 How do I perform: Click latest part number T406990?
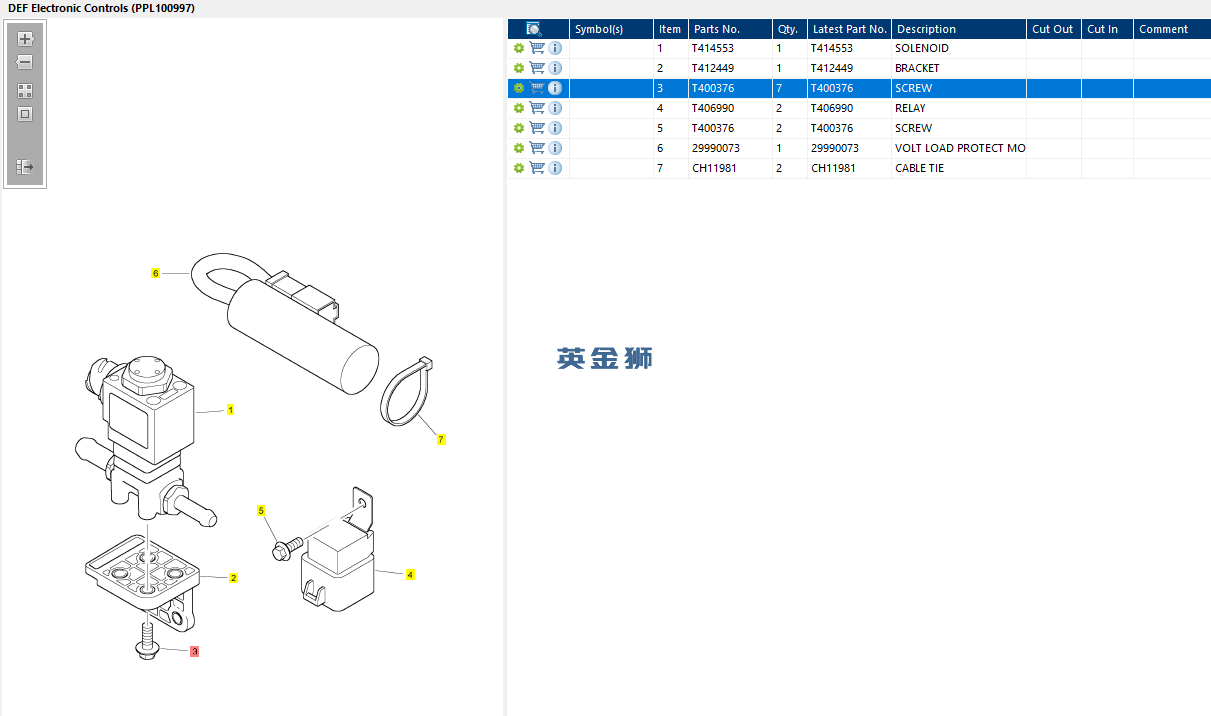[x=850, y=108]
